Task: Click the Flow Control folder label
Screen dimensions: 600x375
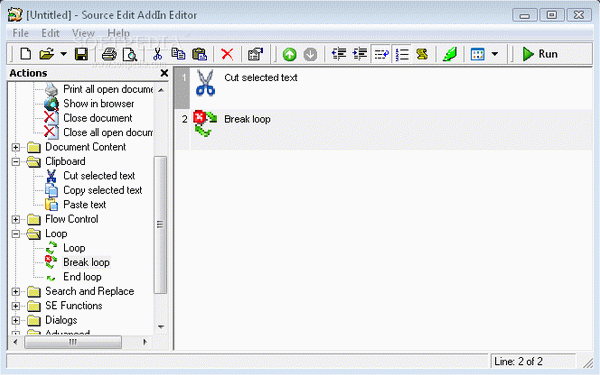Action: (x=72, y=219)
